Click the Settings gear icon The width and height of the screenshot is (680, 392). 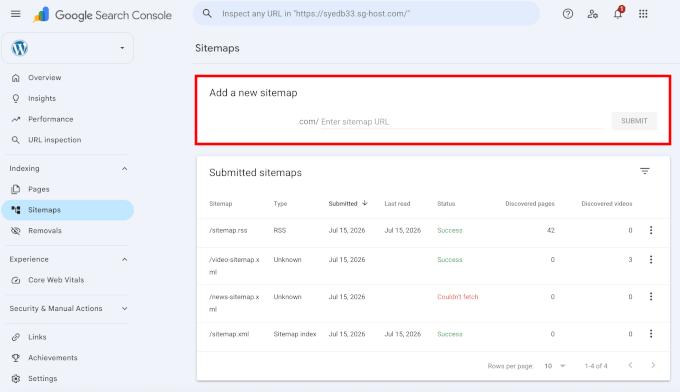click(x=16, y=379)
